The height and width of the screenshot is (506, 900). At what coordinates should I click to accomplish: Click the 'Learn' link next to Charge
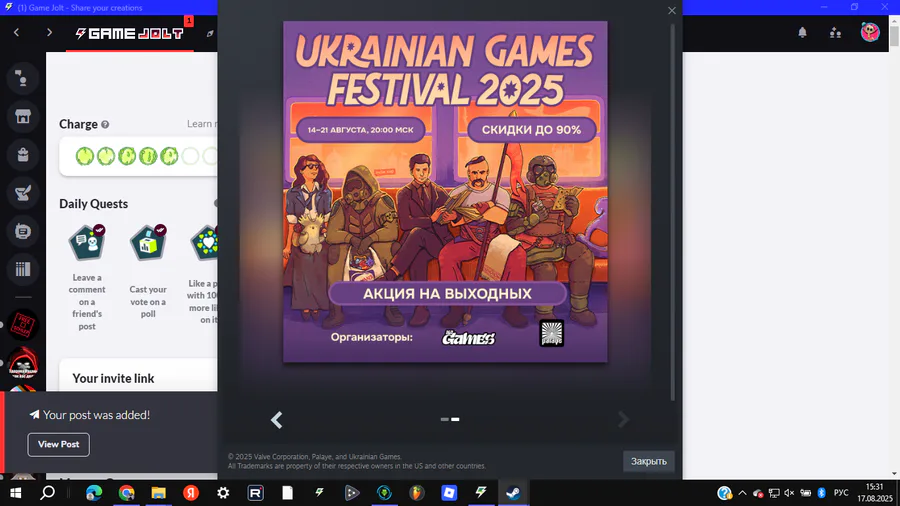pyautogui.click(x=201, y=124)
